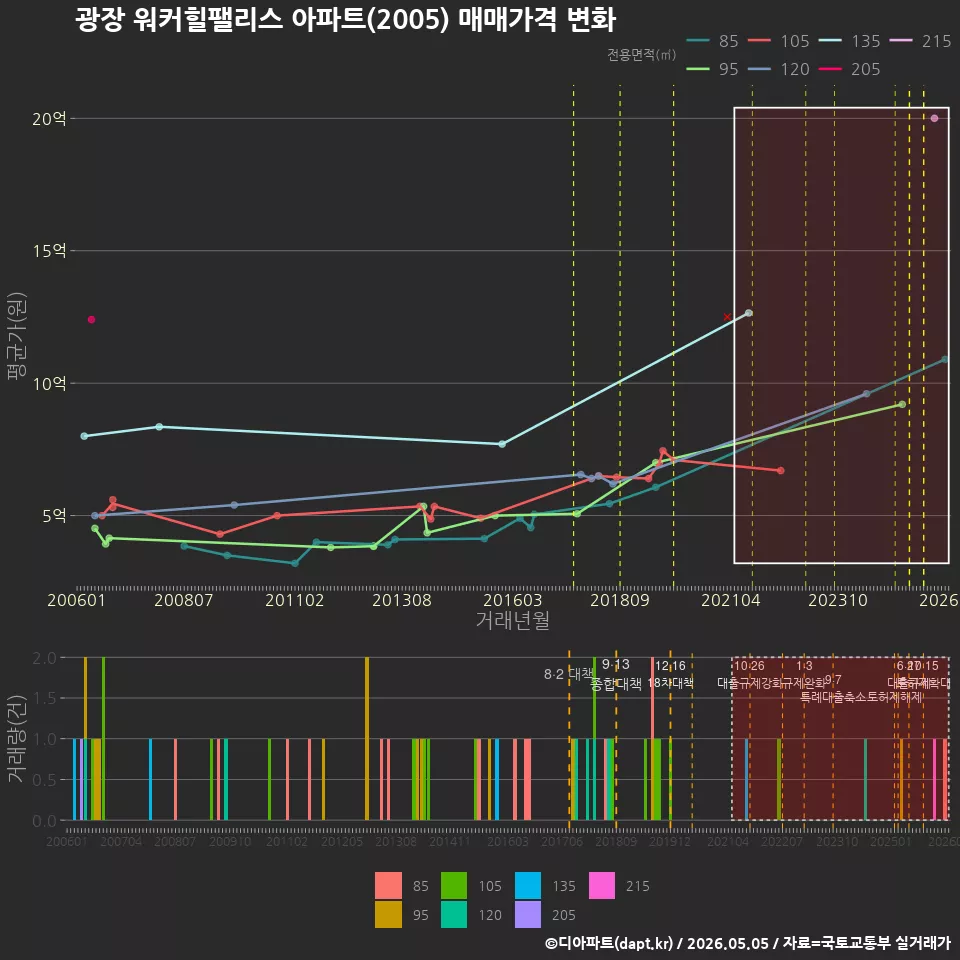The width and height of the screenshot is (960, 960).
Task: Select the 135 entry in the line legend
Action: point(849,41)
